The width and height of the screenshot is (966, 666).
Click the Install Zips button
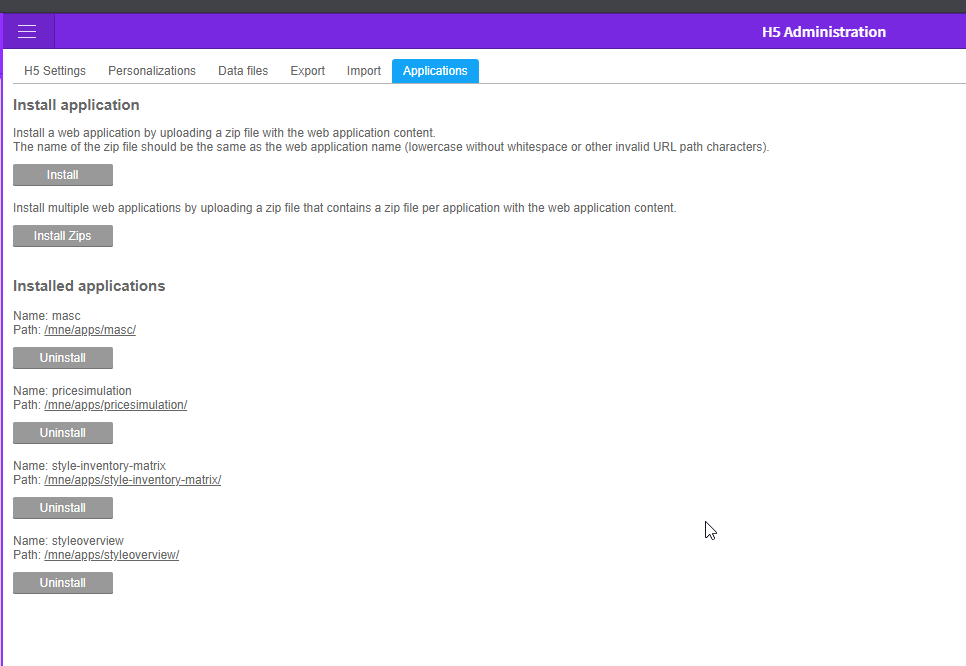63,236
